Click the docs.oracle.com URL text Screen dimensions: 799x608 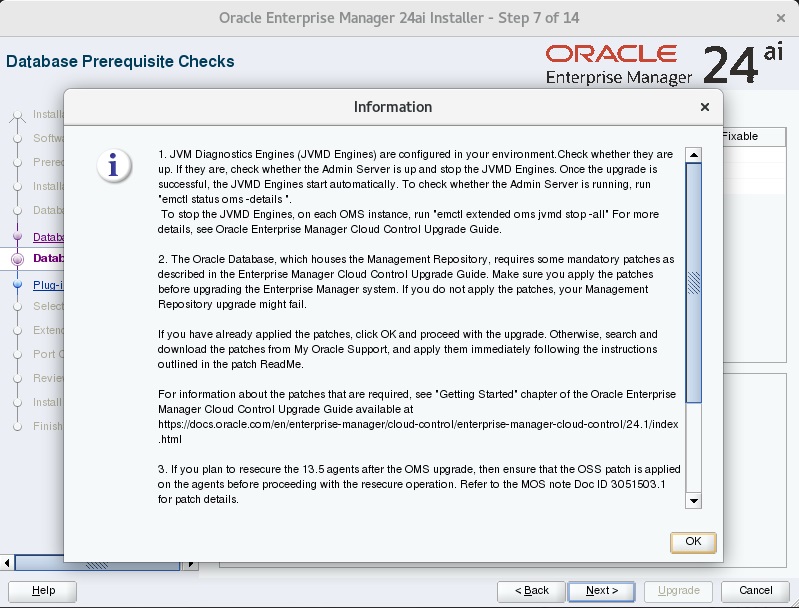[x=418, y=432]
